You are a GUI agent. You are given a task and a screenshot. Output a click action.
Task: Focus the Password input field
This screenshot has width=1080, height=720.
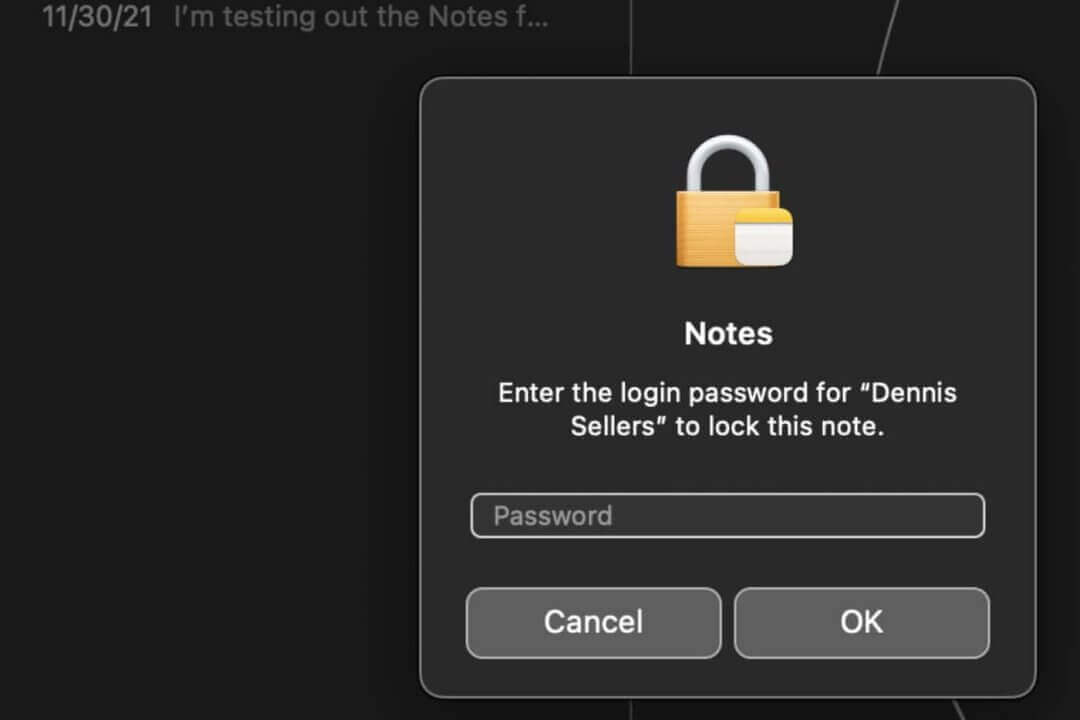(x=727, y=516)
